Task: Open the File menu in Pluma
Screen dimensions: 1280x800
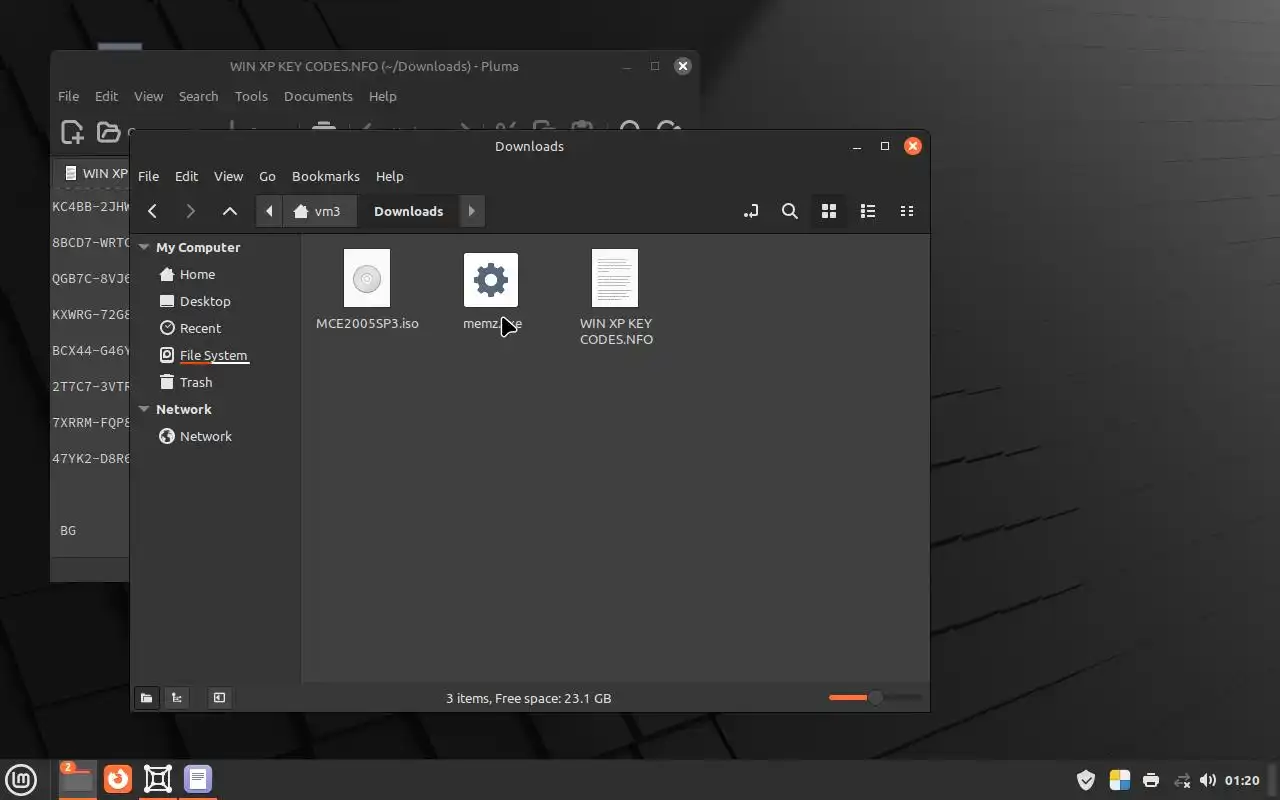Action: 68,96
